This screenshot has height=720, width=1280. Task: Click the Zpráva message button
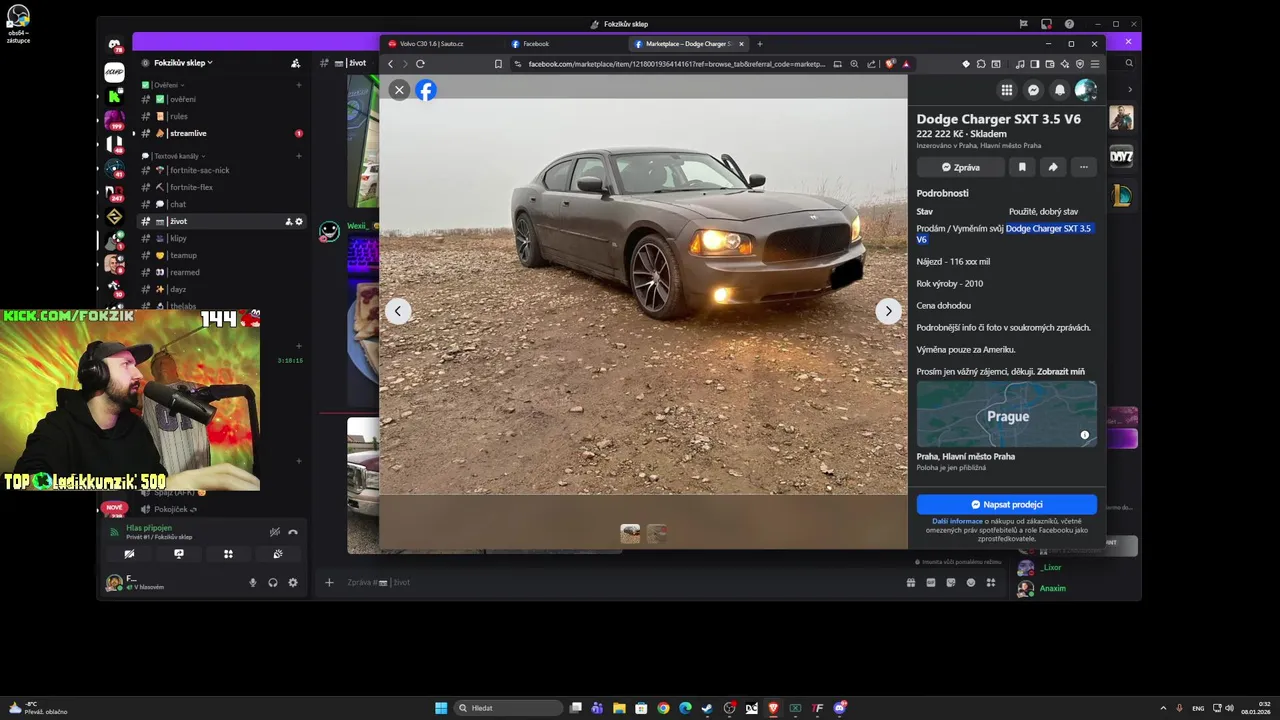960,167
